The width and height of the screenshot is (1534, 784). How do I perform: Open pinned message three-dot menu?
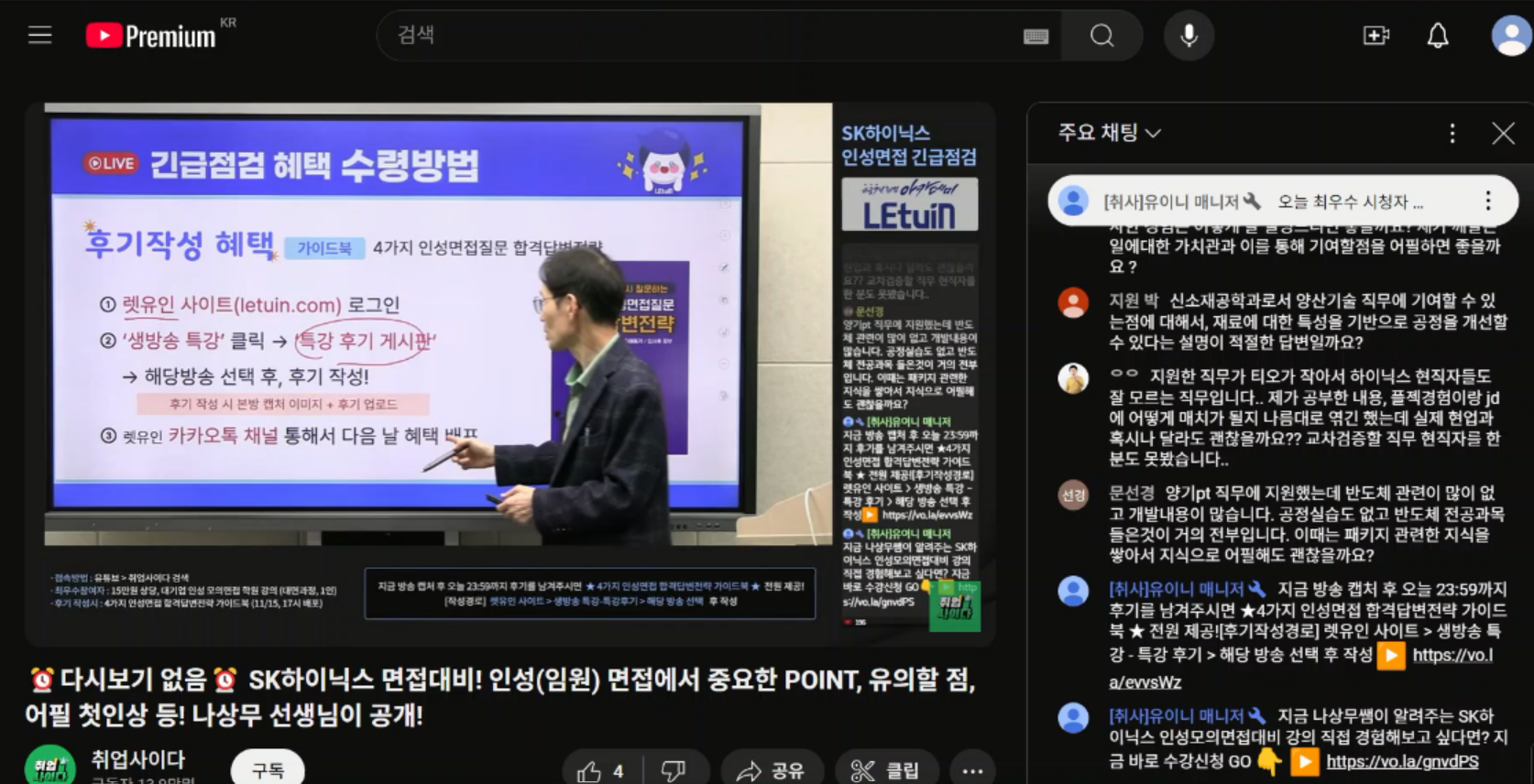click(x=1487, y=201)
